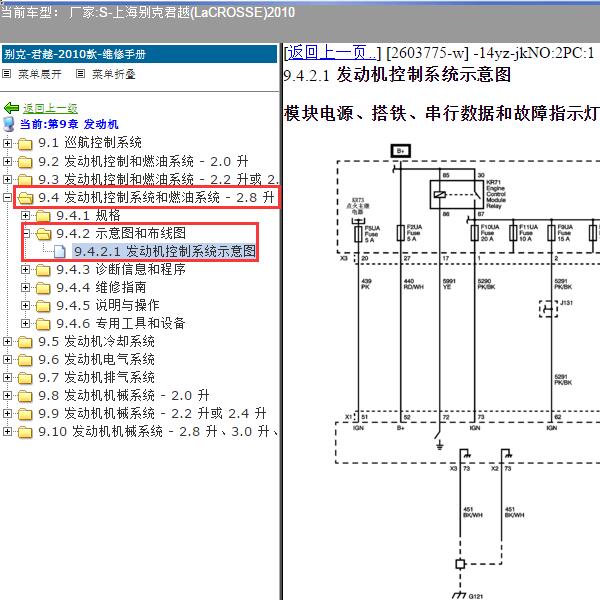Click folder icon for 9.5 发动机冷却系统
This screenshot has height=600, width=600.
pyautogui.click(x=25, y=342)
